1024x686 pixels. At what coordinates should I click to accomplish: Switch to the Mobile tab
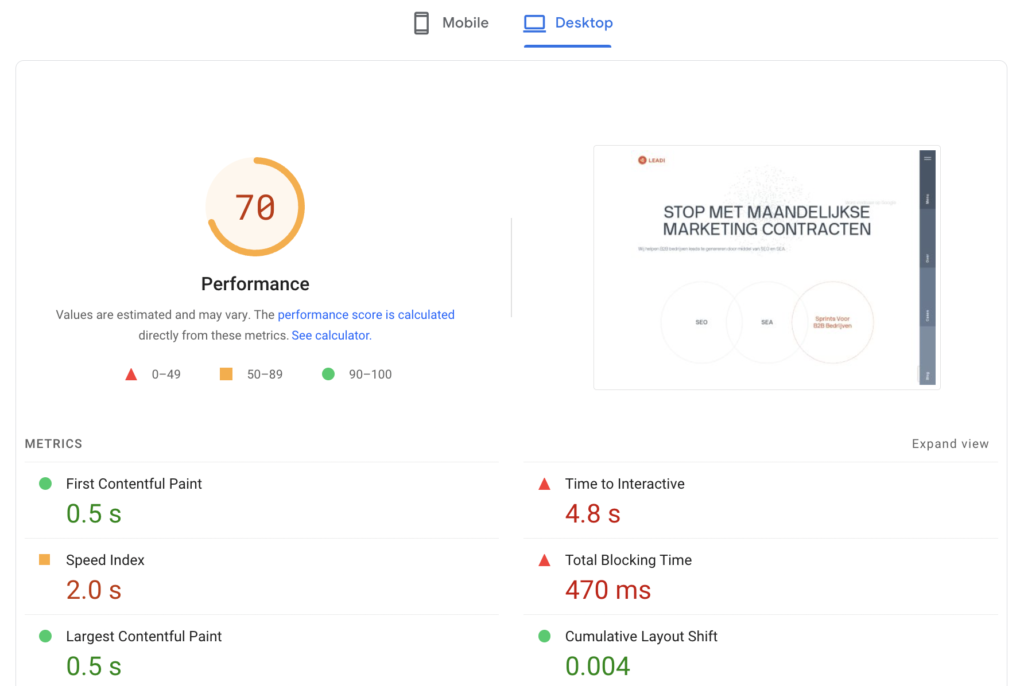click(x=451, y=23)
